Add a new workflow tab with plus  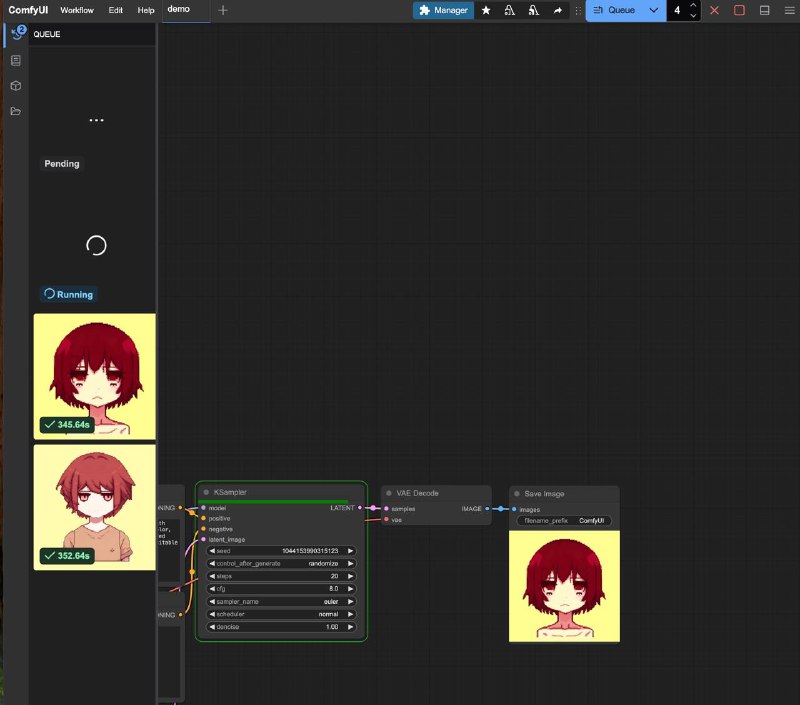pyautogui.click(x=223, y=10)
